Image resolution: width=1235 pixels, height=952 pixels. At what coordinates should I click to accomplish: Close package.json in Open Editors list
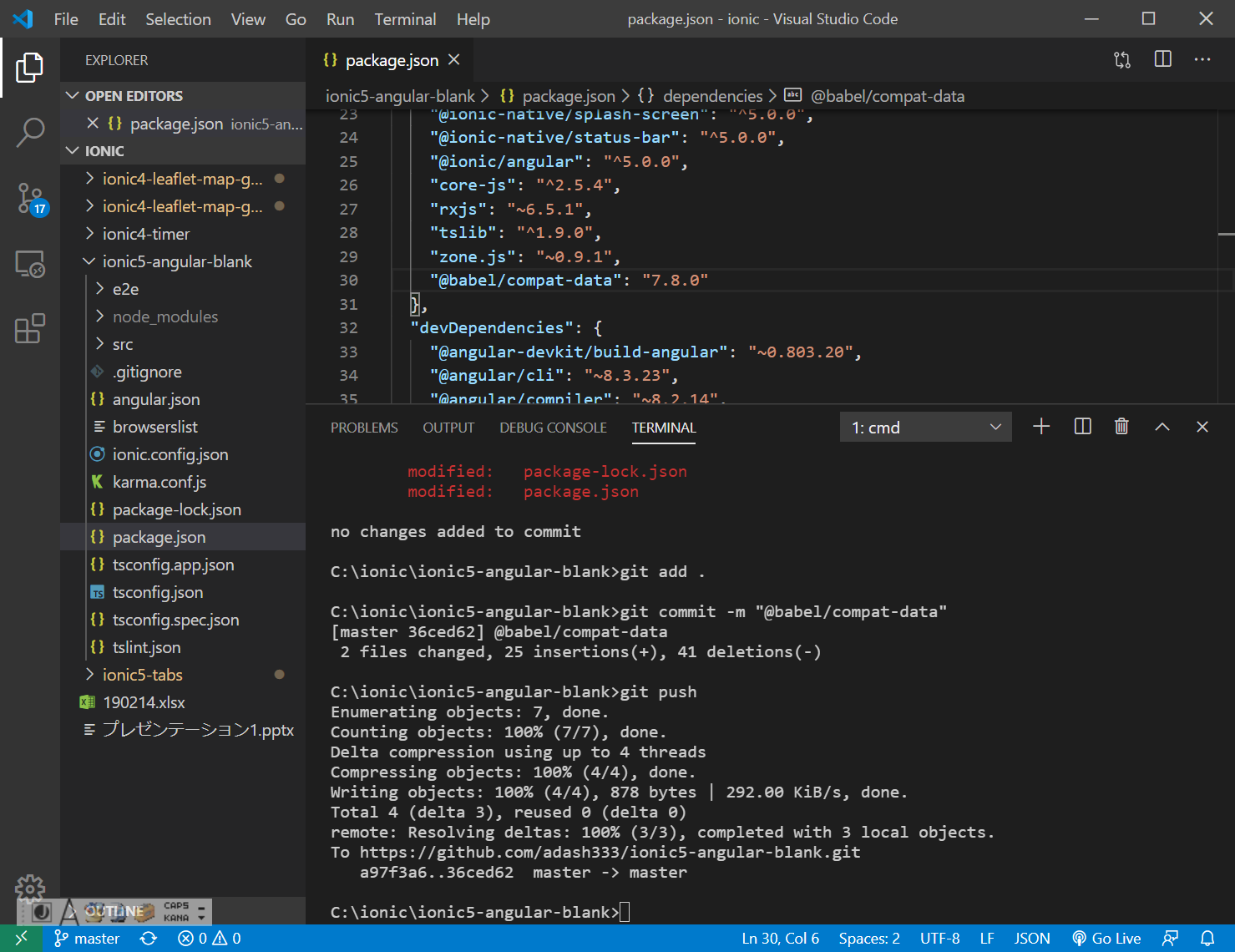pos(93,124)
